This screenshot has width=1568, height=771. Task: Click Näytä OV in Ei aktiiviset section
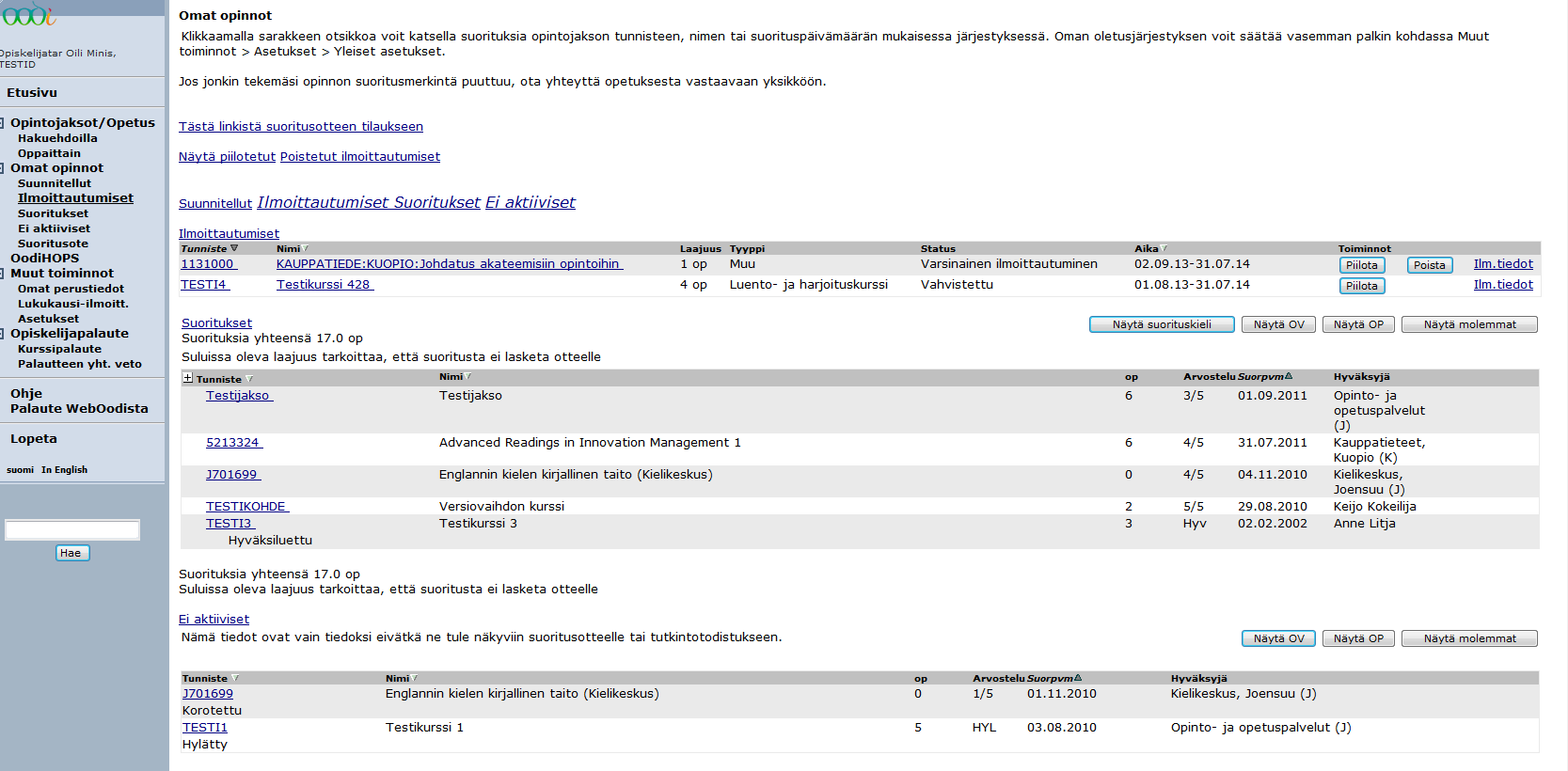1279,638
